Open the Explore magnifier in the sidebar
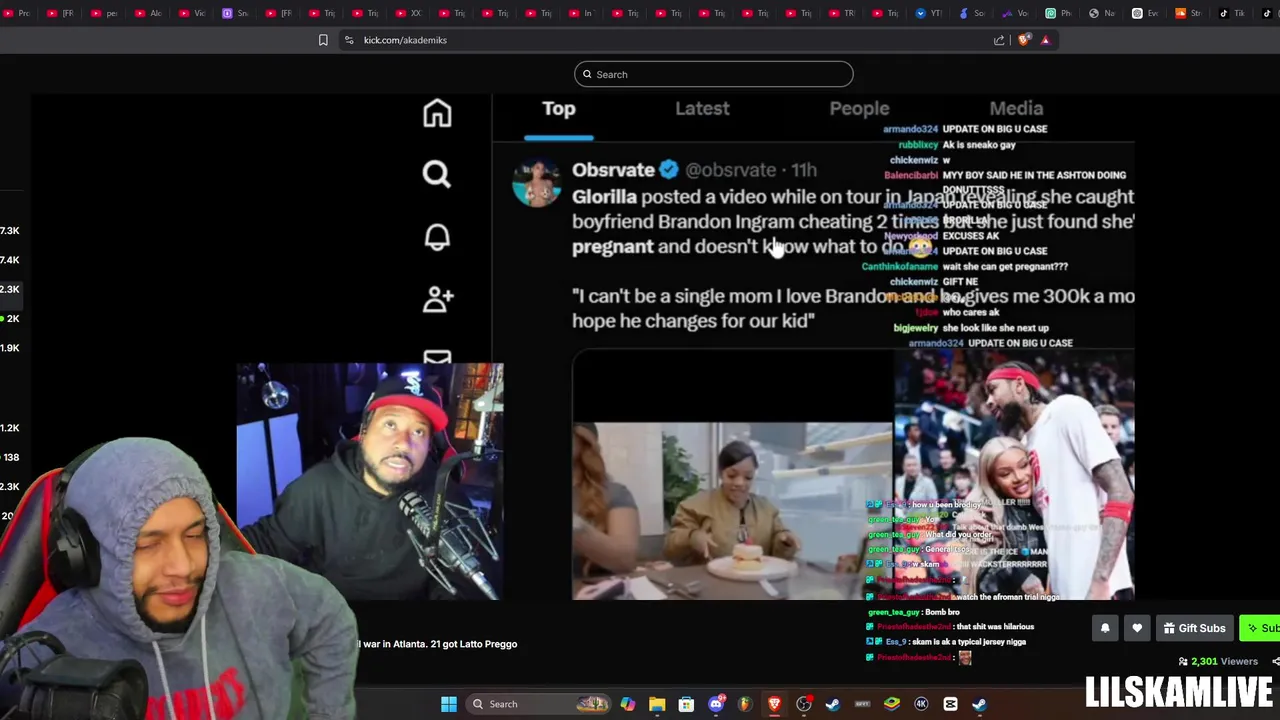The width and height of the screenshot is (1280, 720). pyautogui.click(x=437, y=174)
